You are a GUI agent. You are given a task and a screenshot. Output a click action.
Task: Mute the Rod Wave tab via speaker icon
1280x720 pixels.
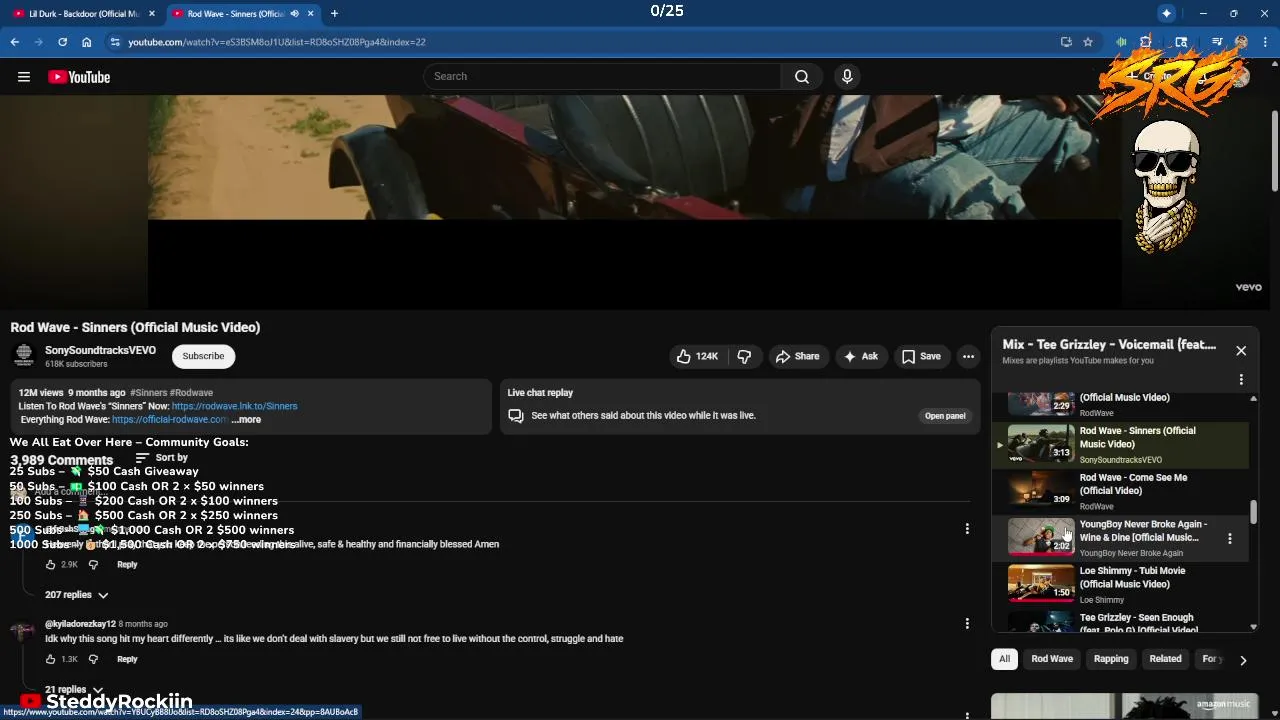coord(294,13)
